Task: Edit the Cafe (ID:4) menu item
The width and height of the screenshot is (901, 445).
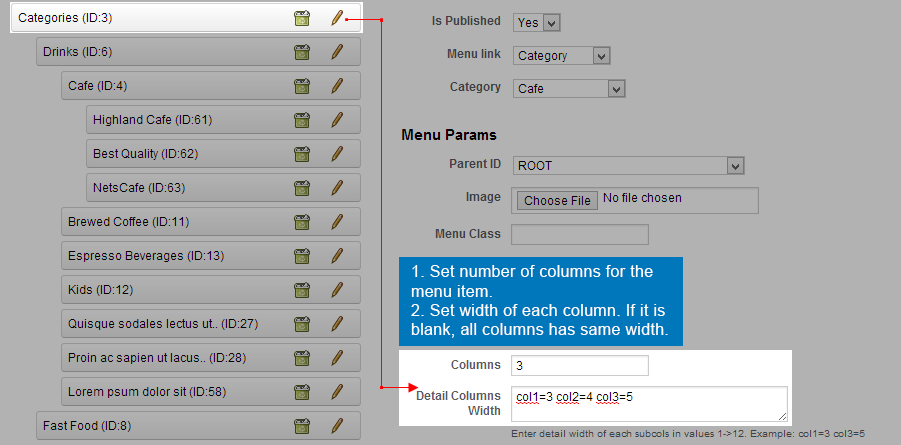Action: point(337,86)
